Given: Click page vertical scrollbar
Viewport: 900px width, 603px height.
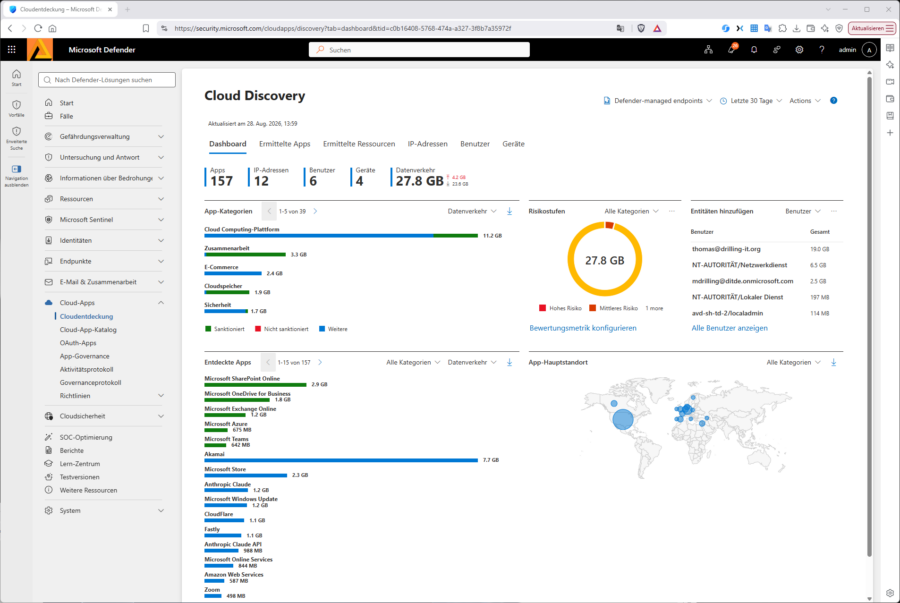Looking at the screenshot, I should (x=869, y=317).
